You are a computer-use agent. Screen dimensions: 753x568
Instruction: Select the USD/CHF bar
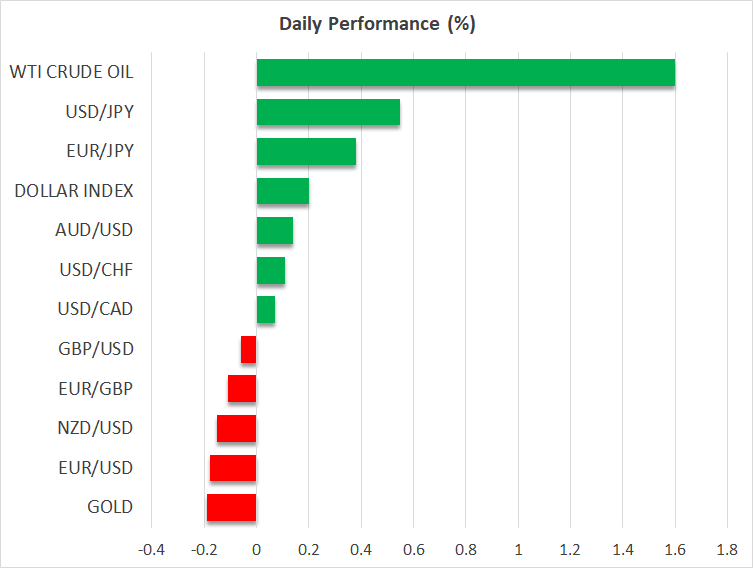[270, 270]
